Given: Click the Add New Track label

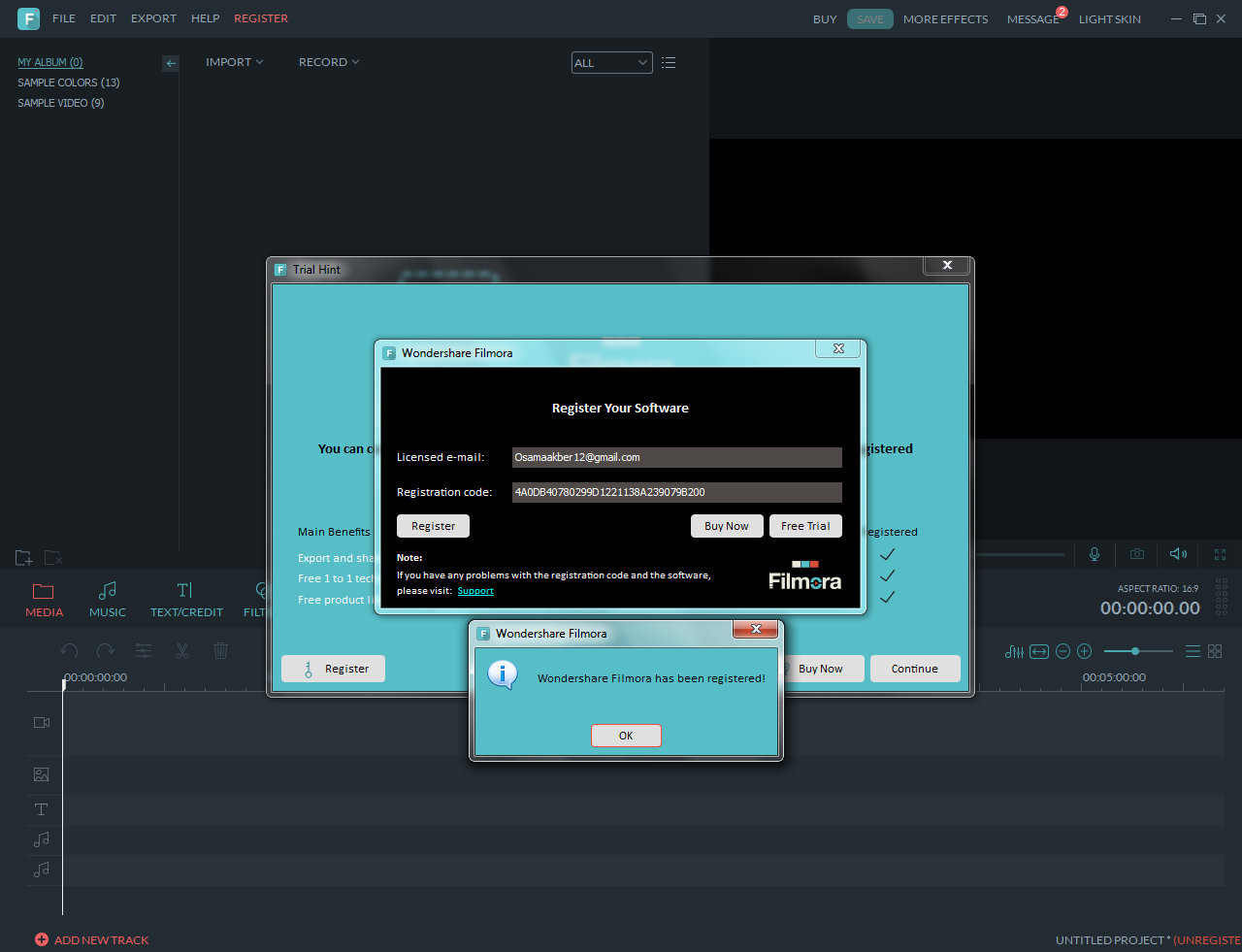Looking at the screenshot, I should click(x=102, y=940).
